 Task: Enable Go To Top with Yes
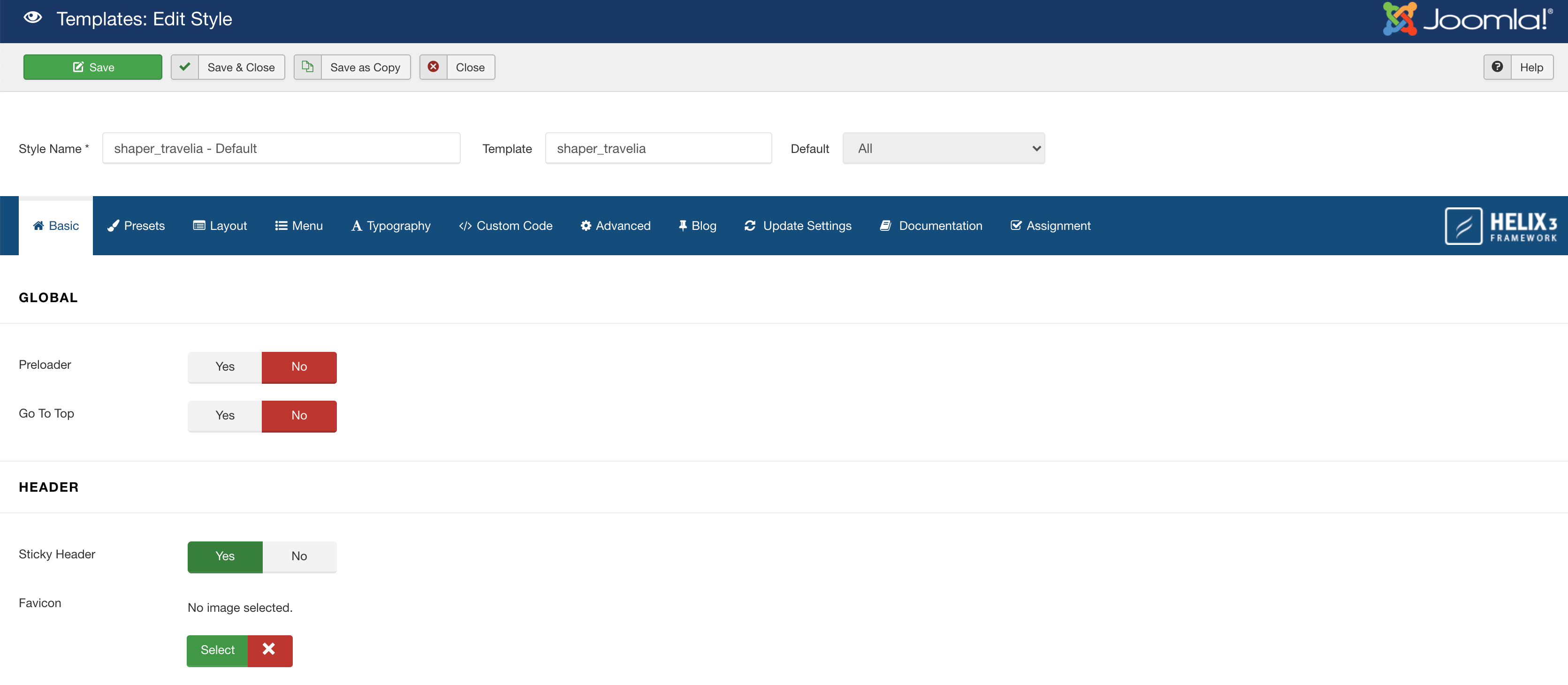pyautogui.click(x=225, y=415)
